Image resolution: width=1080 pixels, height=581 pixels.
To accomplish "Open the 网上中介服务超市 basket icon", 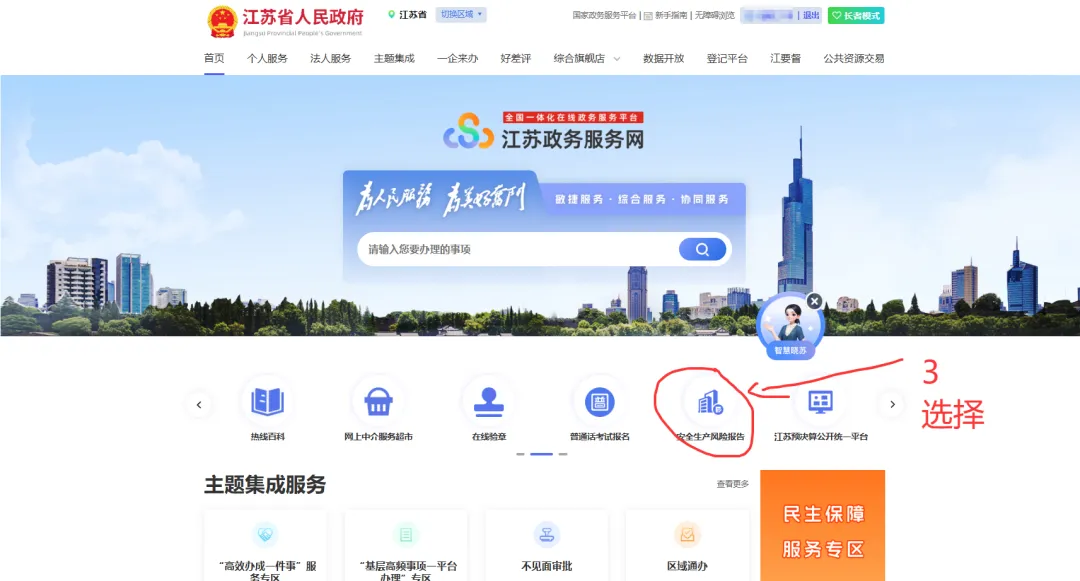I will coord(378,401).
